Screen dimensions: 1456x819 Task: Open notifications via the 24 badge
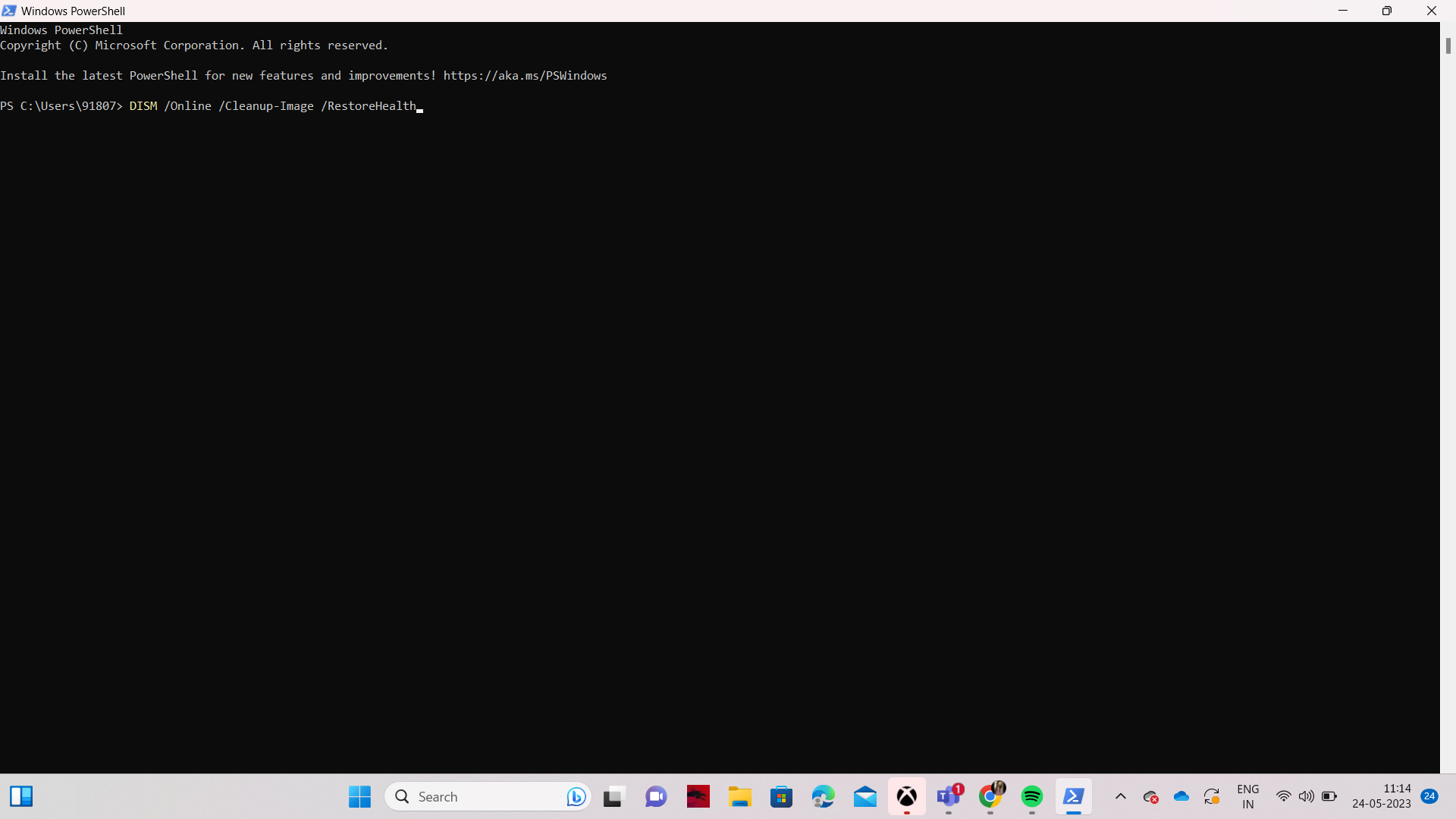tap(1429, 796)
